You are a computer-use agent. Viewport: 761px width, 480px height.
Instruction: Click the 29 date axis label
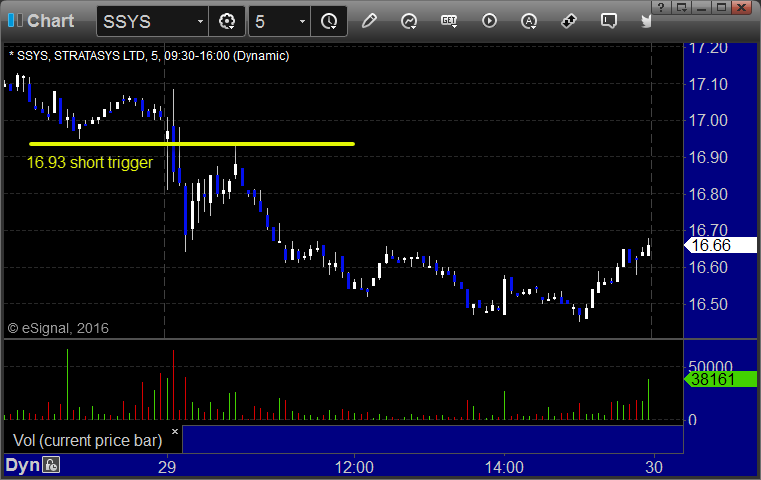click(x=167, y=467)
